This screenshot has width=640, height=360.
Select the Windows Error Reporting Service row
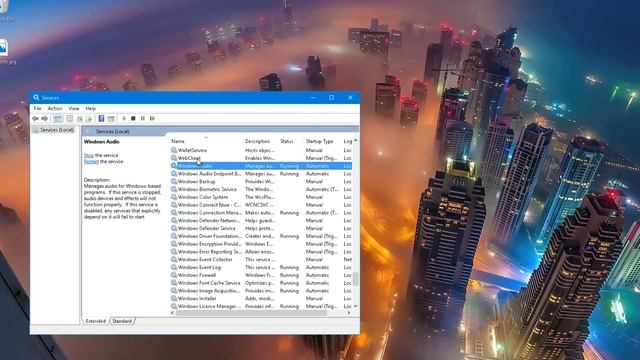coord(261,252)
